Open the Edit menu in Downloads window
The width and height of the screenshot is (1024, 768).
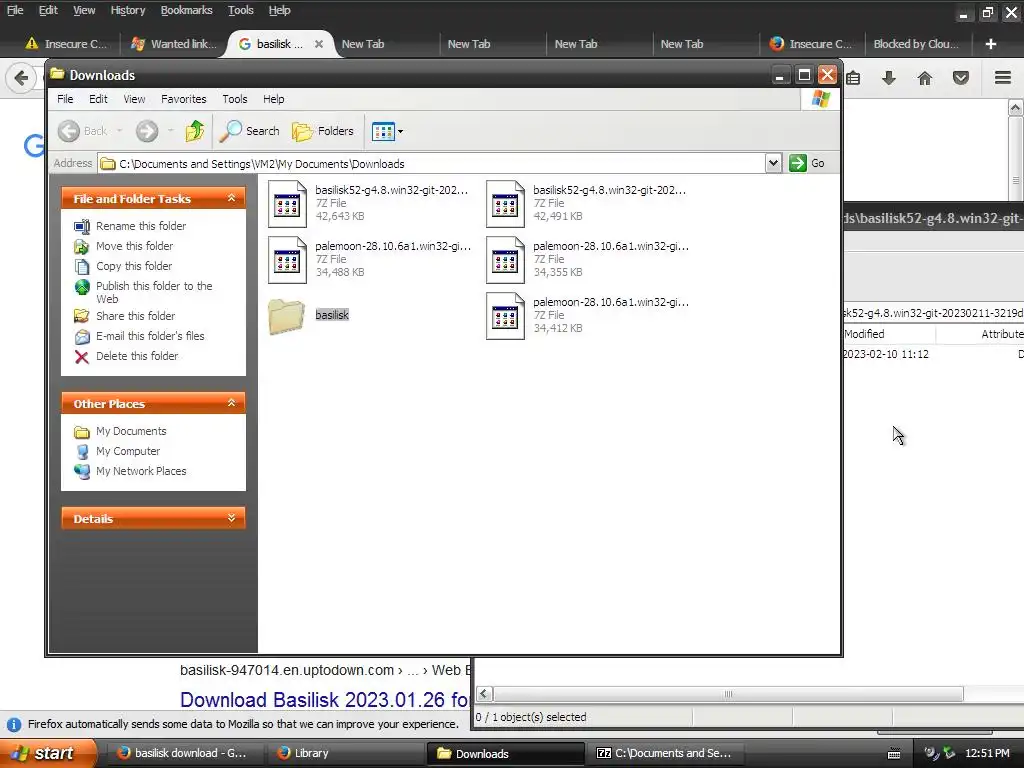pyautogui.click(x=98, y=99)
